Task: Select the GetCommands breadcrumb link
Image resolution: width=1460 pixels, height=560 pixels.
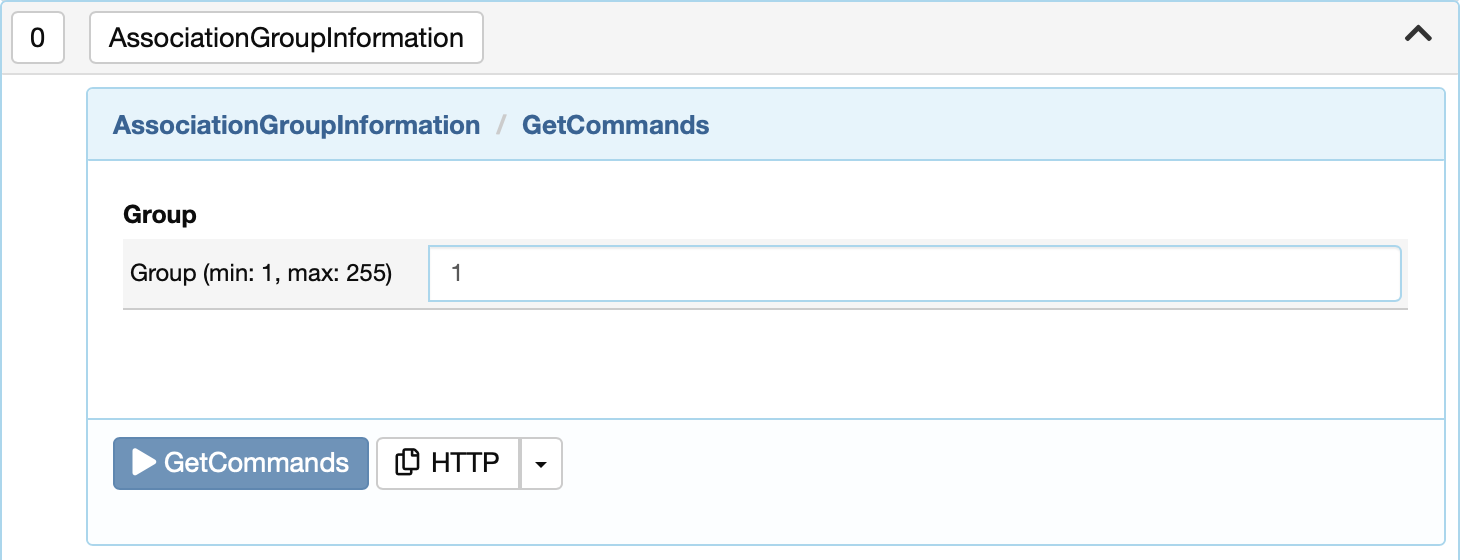Action: click(x=616, y=125)
